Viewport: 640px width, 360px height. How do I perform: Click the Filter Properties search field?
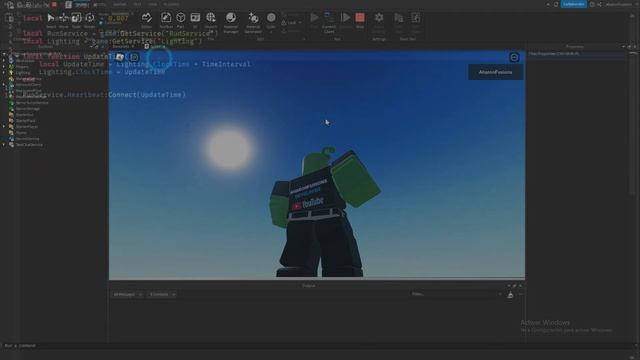(576, 53)
